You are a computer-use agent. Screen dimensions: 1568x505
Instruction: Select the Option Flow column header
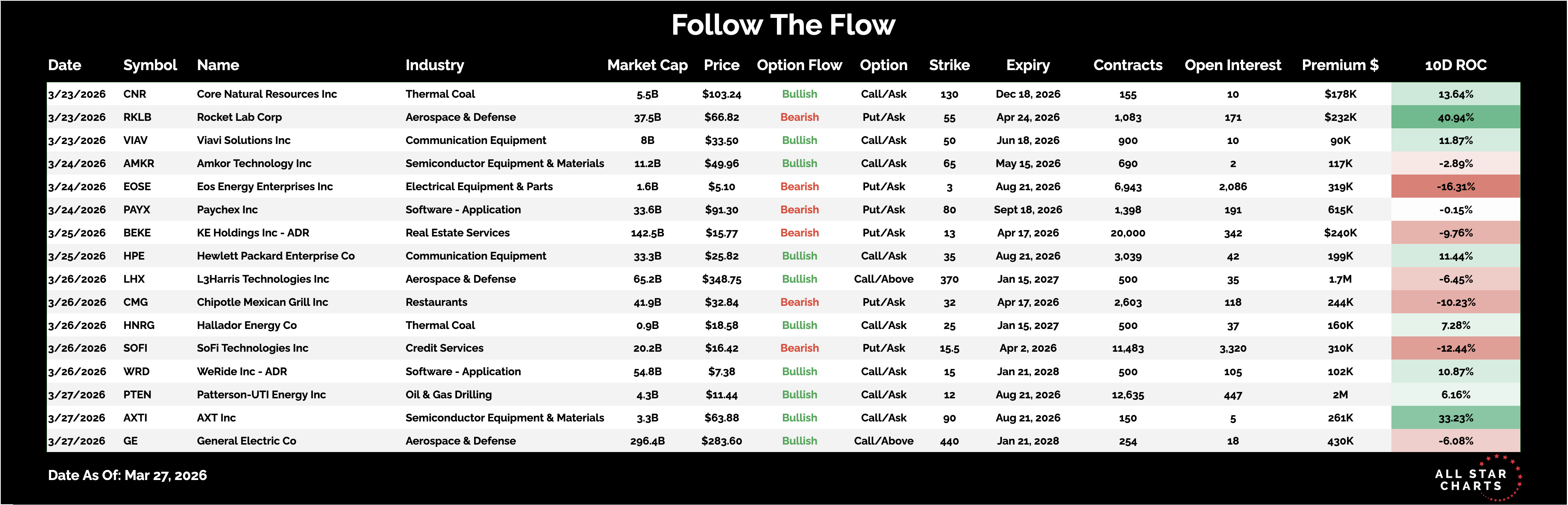[x=799, y=65]
